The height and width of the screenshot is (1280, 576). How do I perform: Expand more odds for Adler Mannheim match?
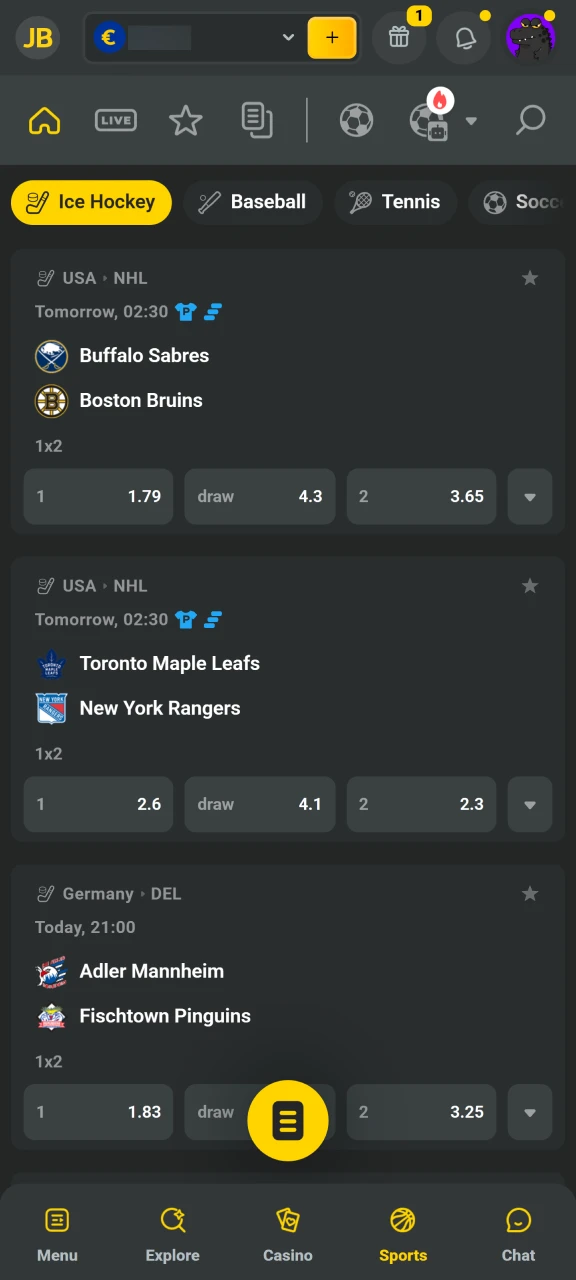(x=530, y=1112)
